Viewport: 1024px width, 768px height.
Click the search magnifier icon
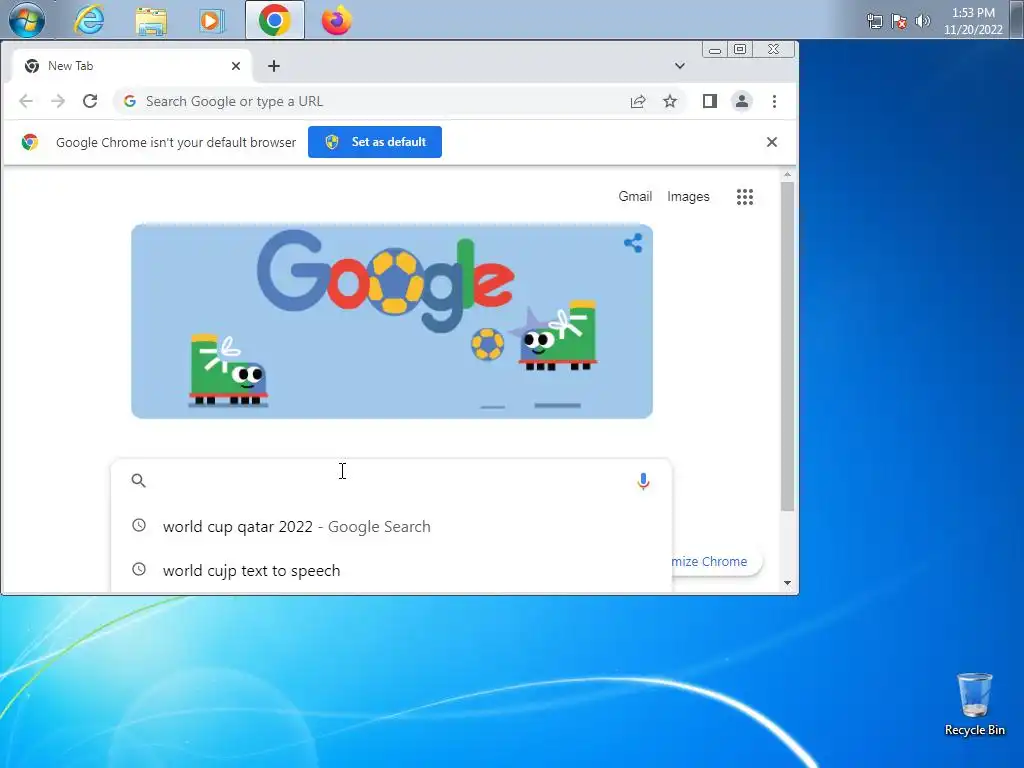tap(138, 481)
